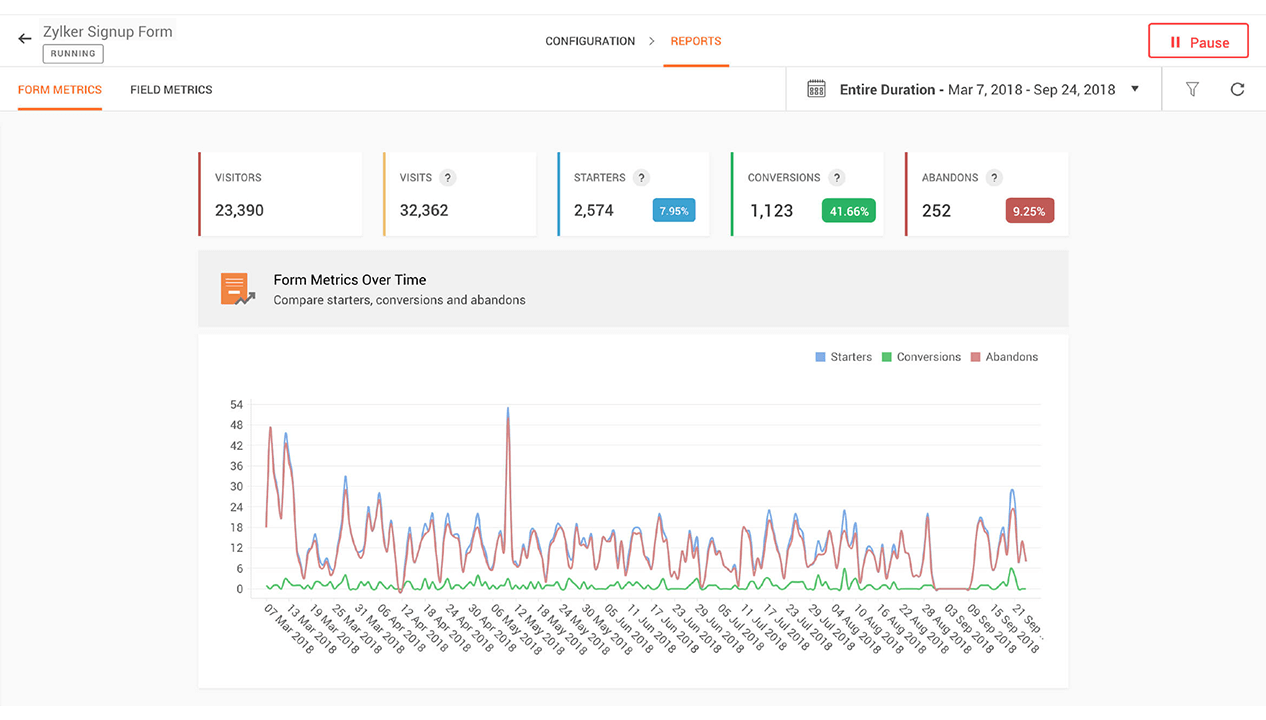1266x720 pixels.
Task: Click the 9.25% abandons badge
Action: pyautogui.click(x=1029, y=211)
